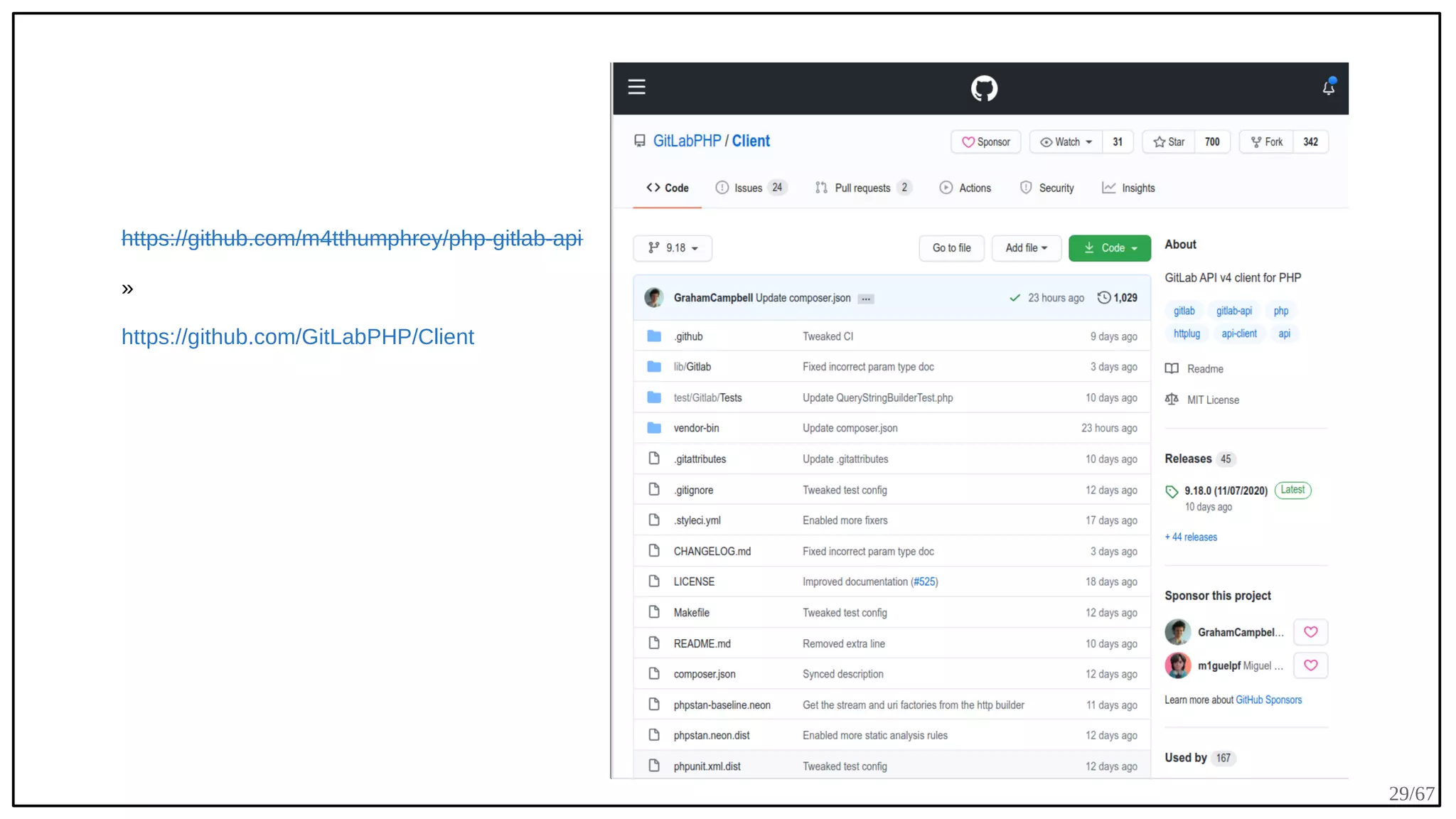Image resolution: width=1456 pixels, height=819 pixels.
Task: Click the composer.json file icon
Action: [654, 673]
